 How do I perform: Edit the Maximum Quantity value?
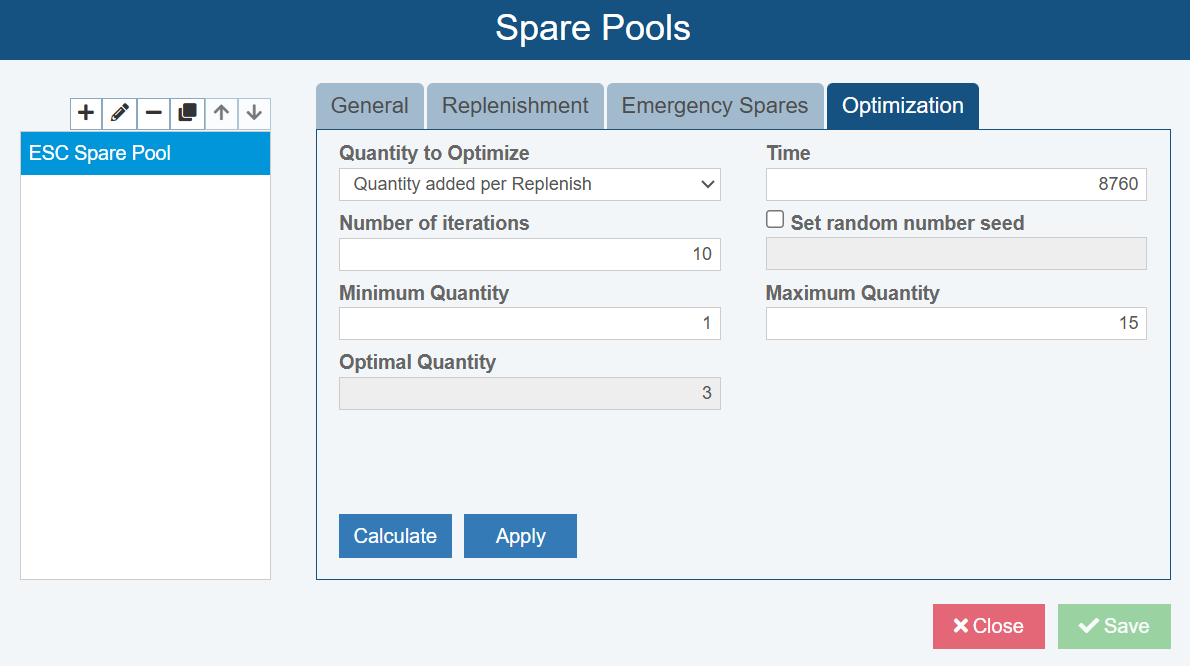pos(956,323)
